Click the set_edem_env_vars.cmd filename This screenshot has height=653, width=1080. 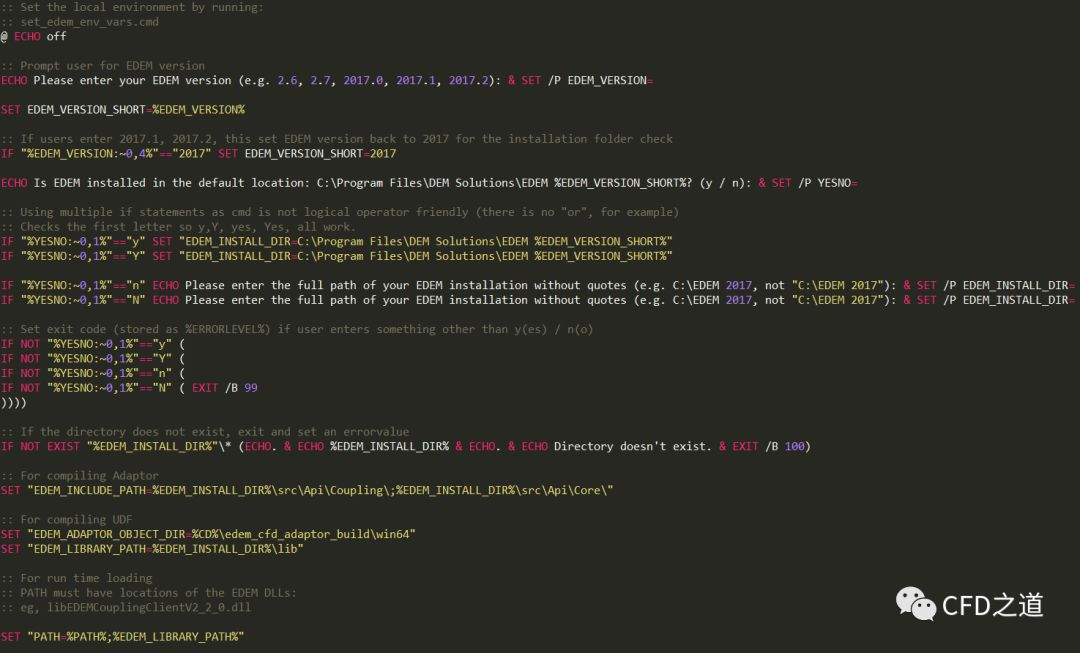point(85,21)
